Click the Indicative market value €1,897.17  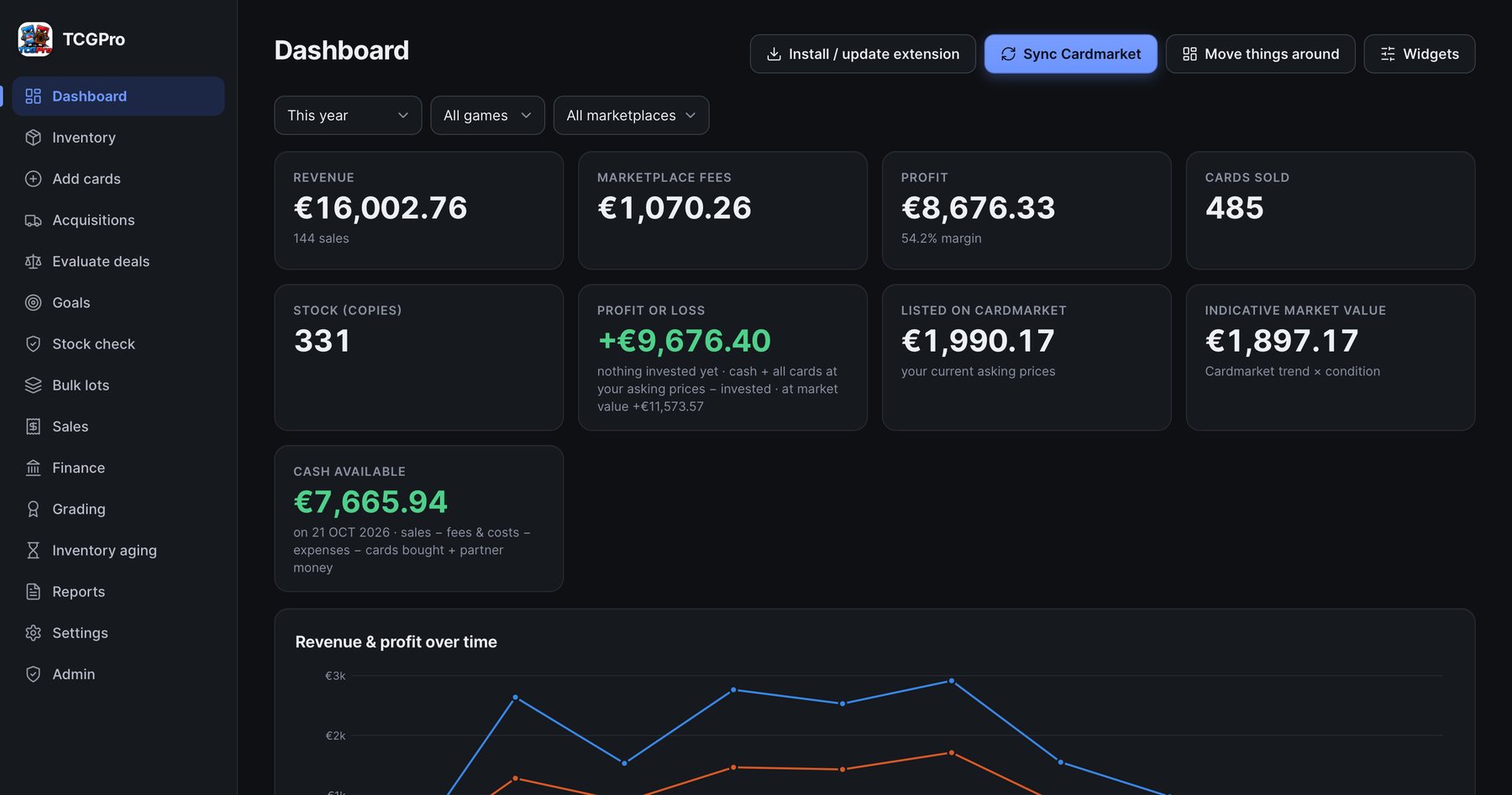coord(1282,340)
